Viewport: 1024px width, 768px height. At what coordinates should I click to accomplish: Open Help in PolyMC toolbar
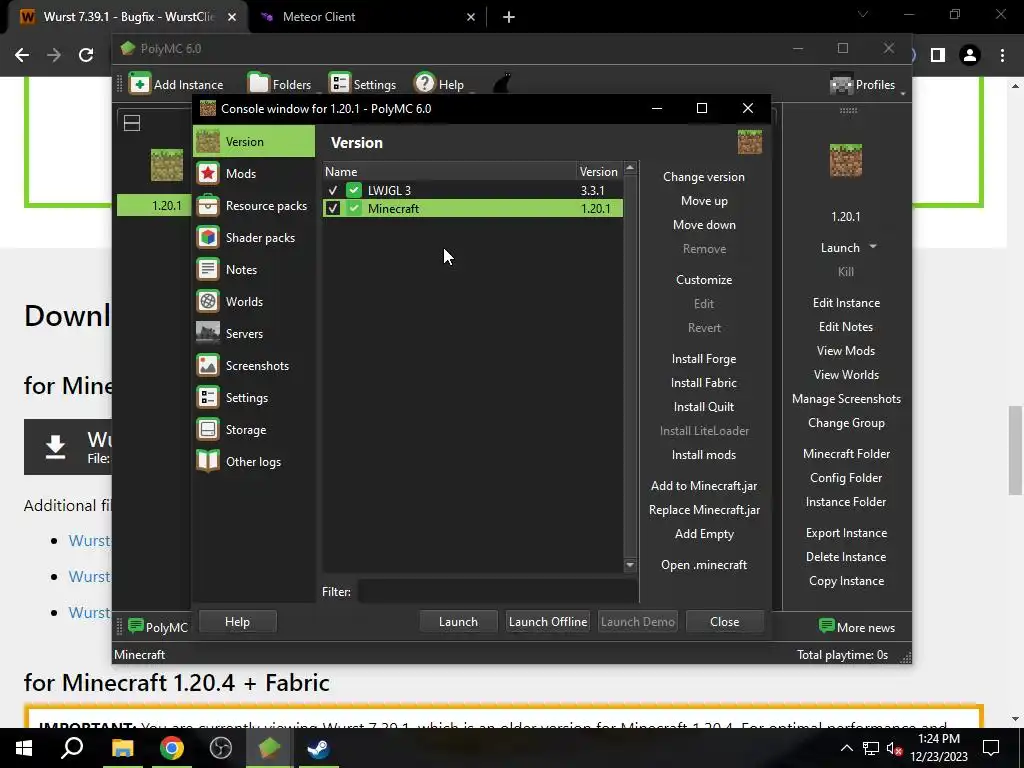(440, 84)
